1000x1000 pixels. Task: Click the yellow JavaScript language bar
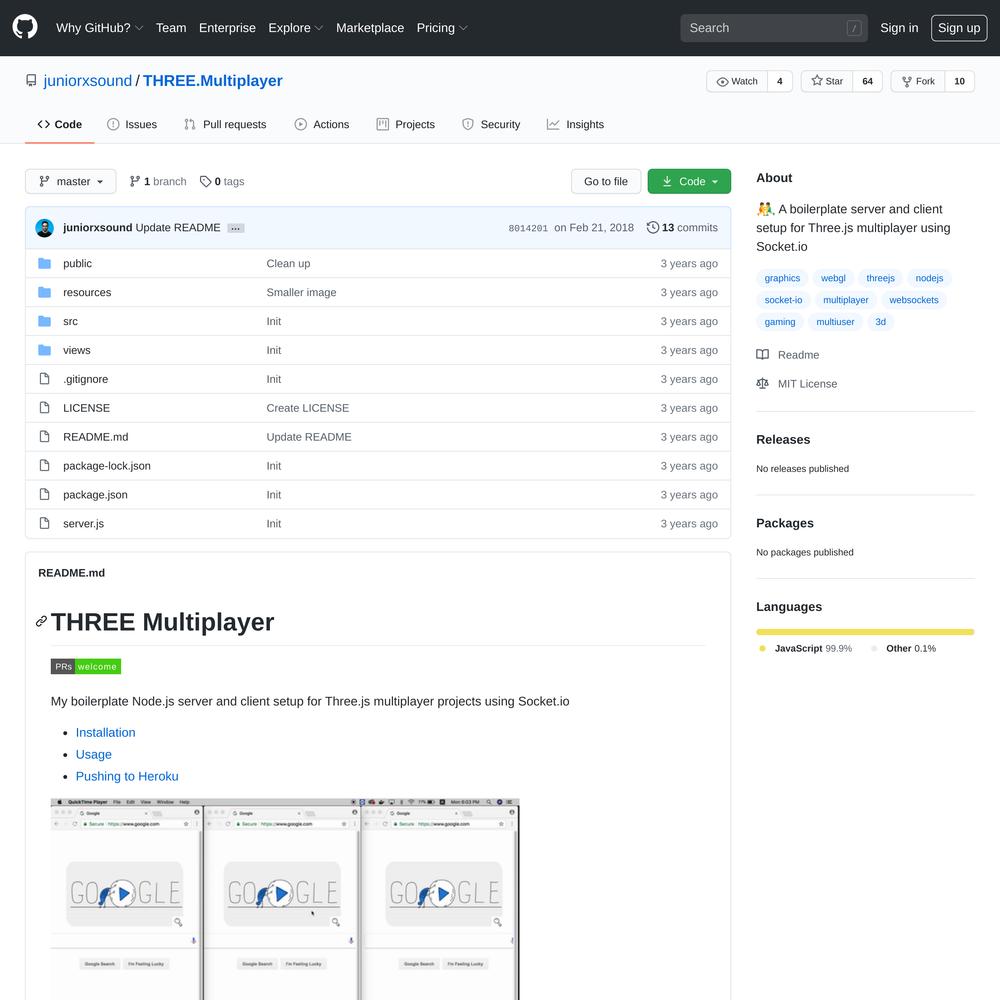coord(865,632)
